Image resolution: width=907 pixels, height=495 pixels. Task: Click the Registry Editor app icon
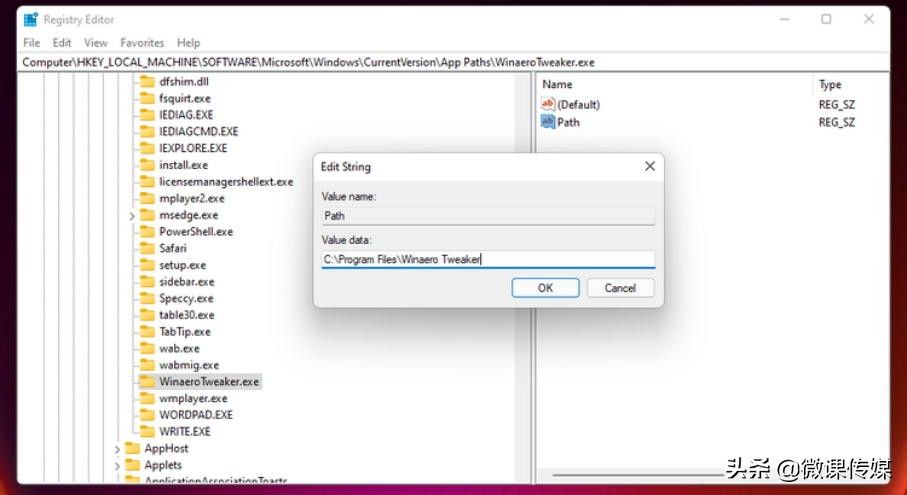(x=31, y=19)
